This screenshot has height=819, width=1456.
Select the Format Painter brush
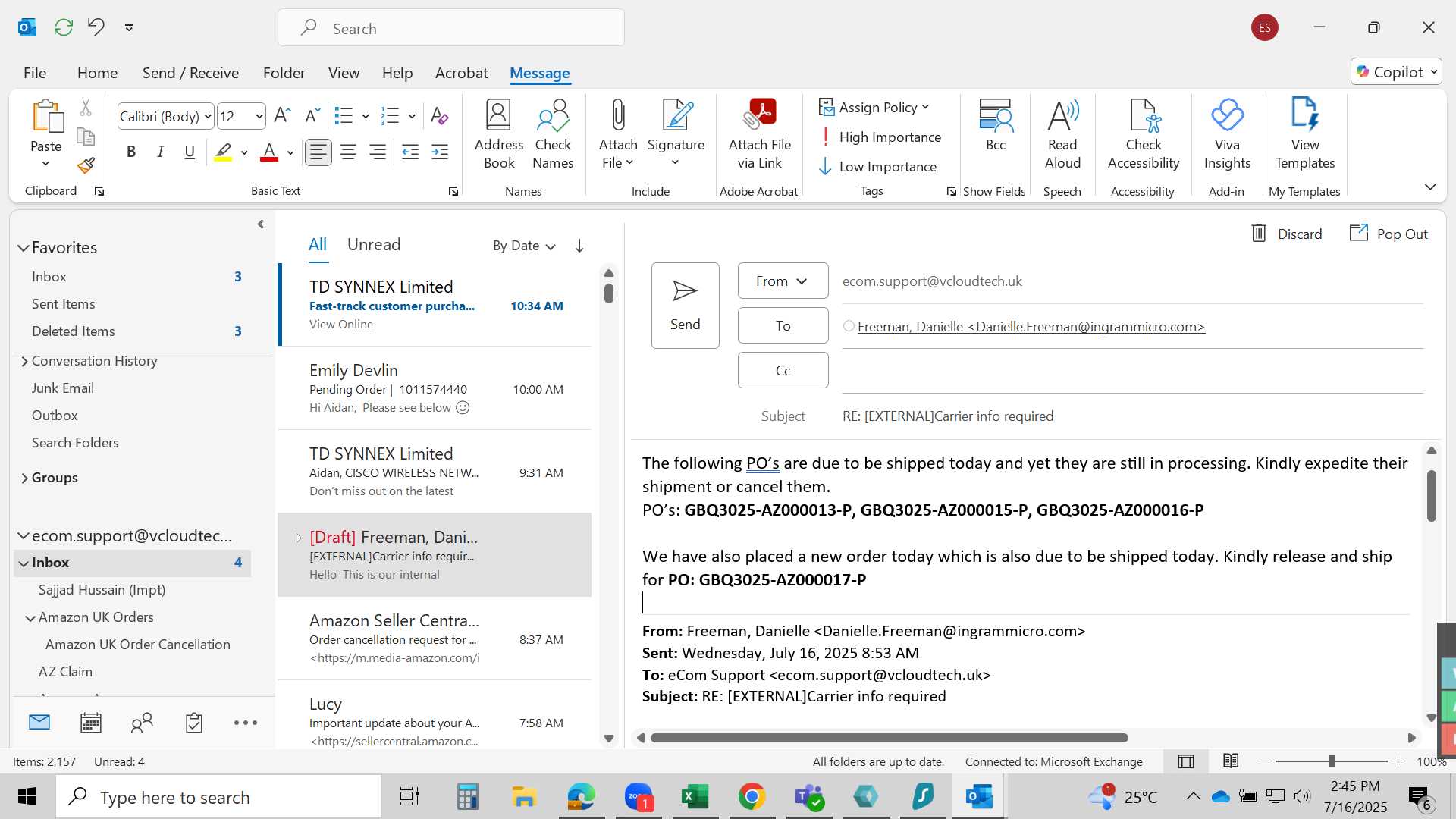point(86,165)
